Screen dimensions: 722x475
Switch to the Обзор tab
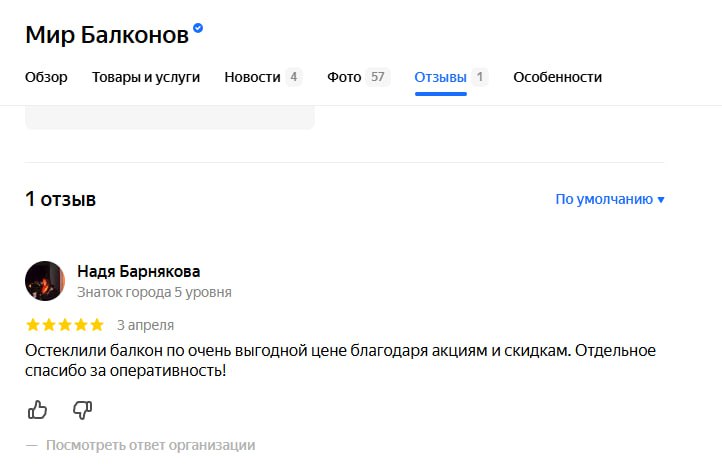(46, 77)
